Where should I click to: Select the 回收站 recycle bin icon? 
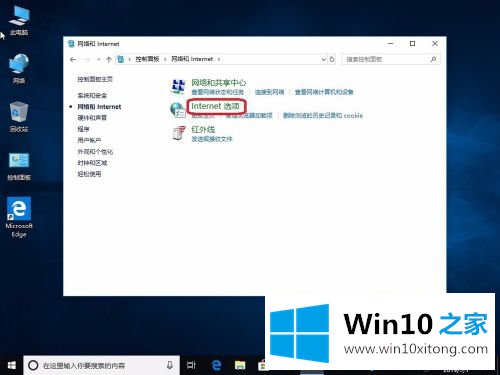(19, 117)
